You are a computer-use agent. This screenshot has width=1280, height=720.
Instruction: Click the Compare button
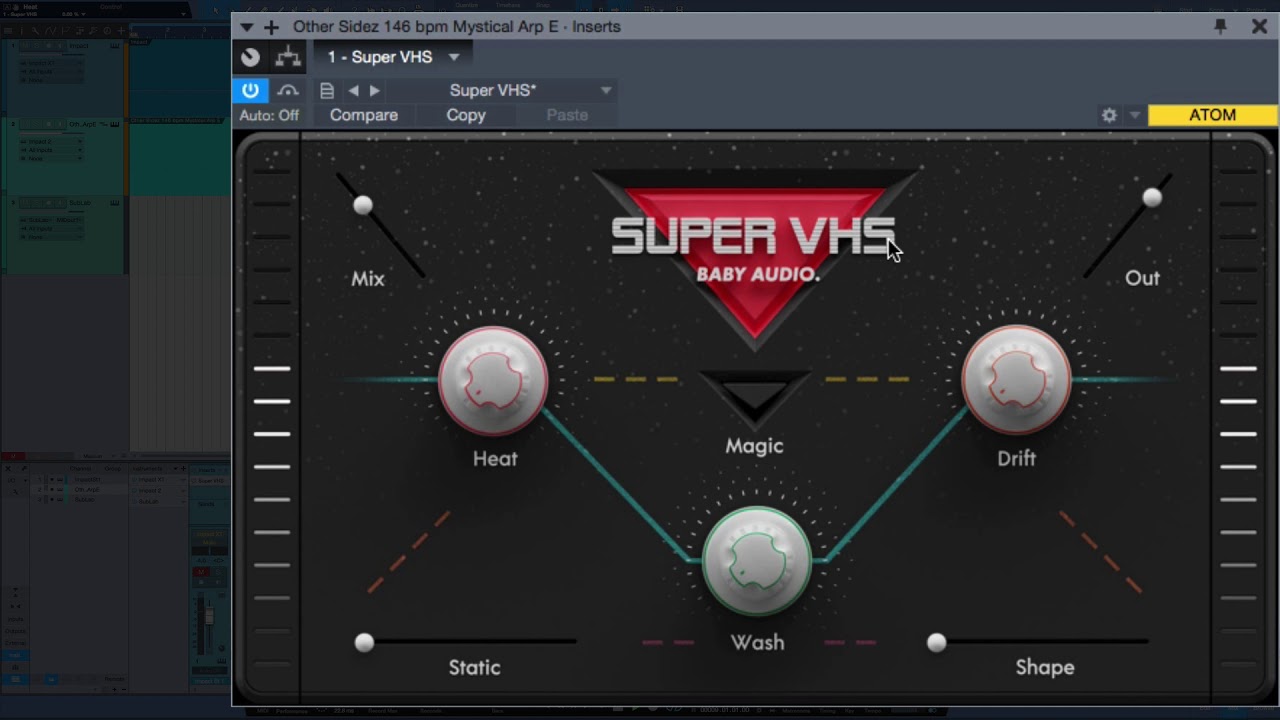click(364, 115)
